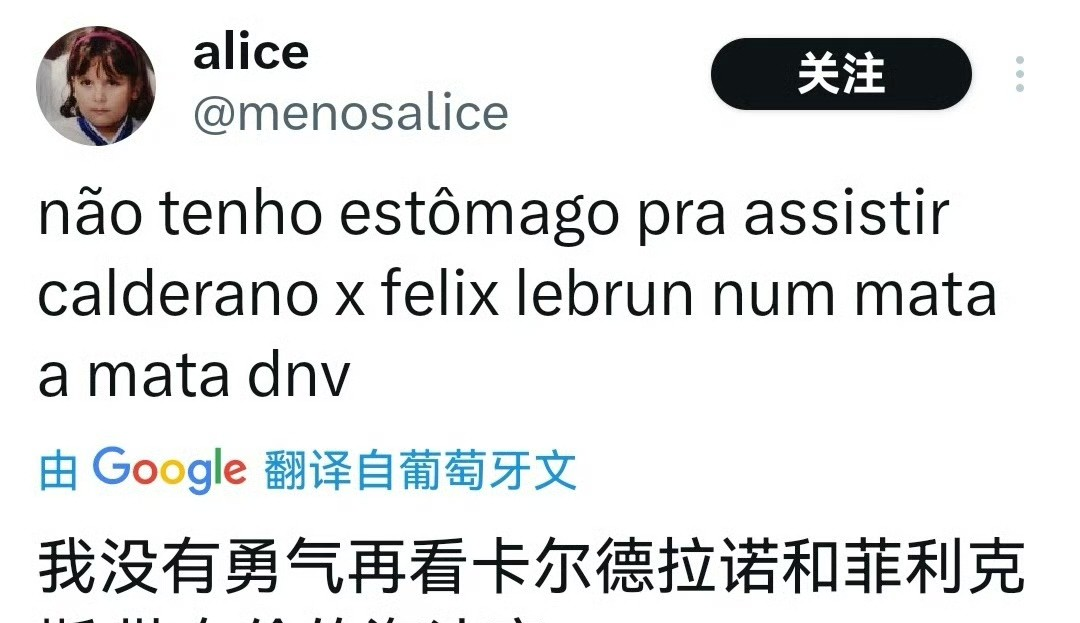Tap the black 关注 follow button
The height and width of the screenshot is (623, 1080).
click(841, 74)
